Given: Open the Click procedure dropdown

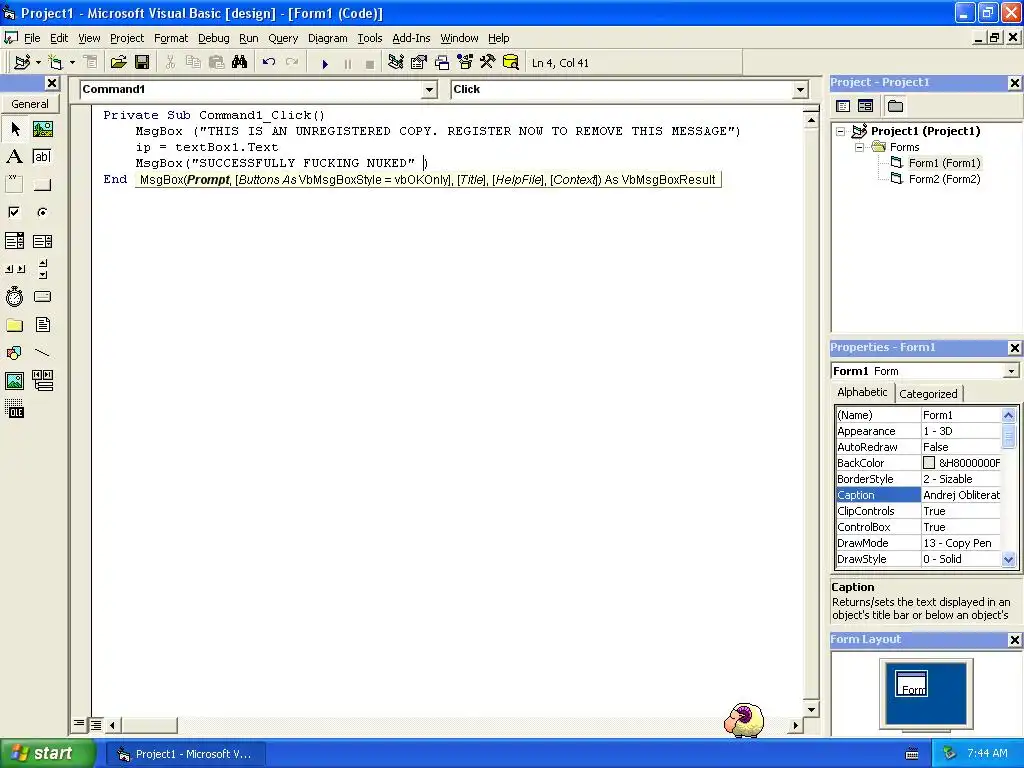Looking at the screenshot, I should coord(800,89).
